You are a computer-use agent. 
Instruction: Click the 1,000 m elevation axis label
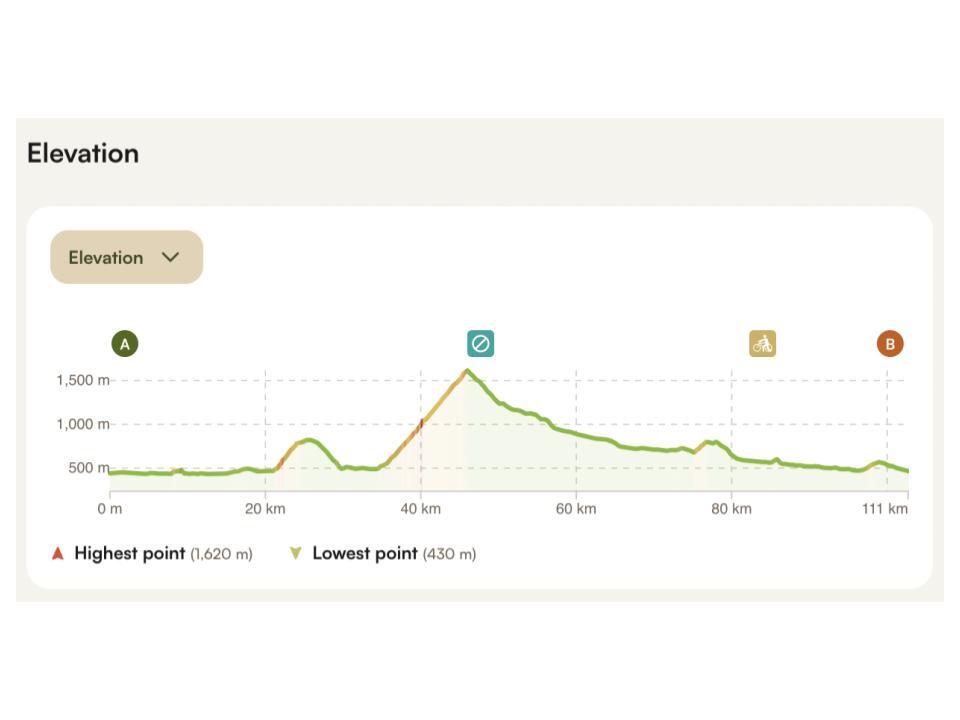pos(83,424)
